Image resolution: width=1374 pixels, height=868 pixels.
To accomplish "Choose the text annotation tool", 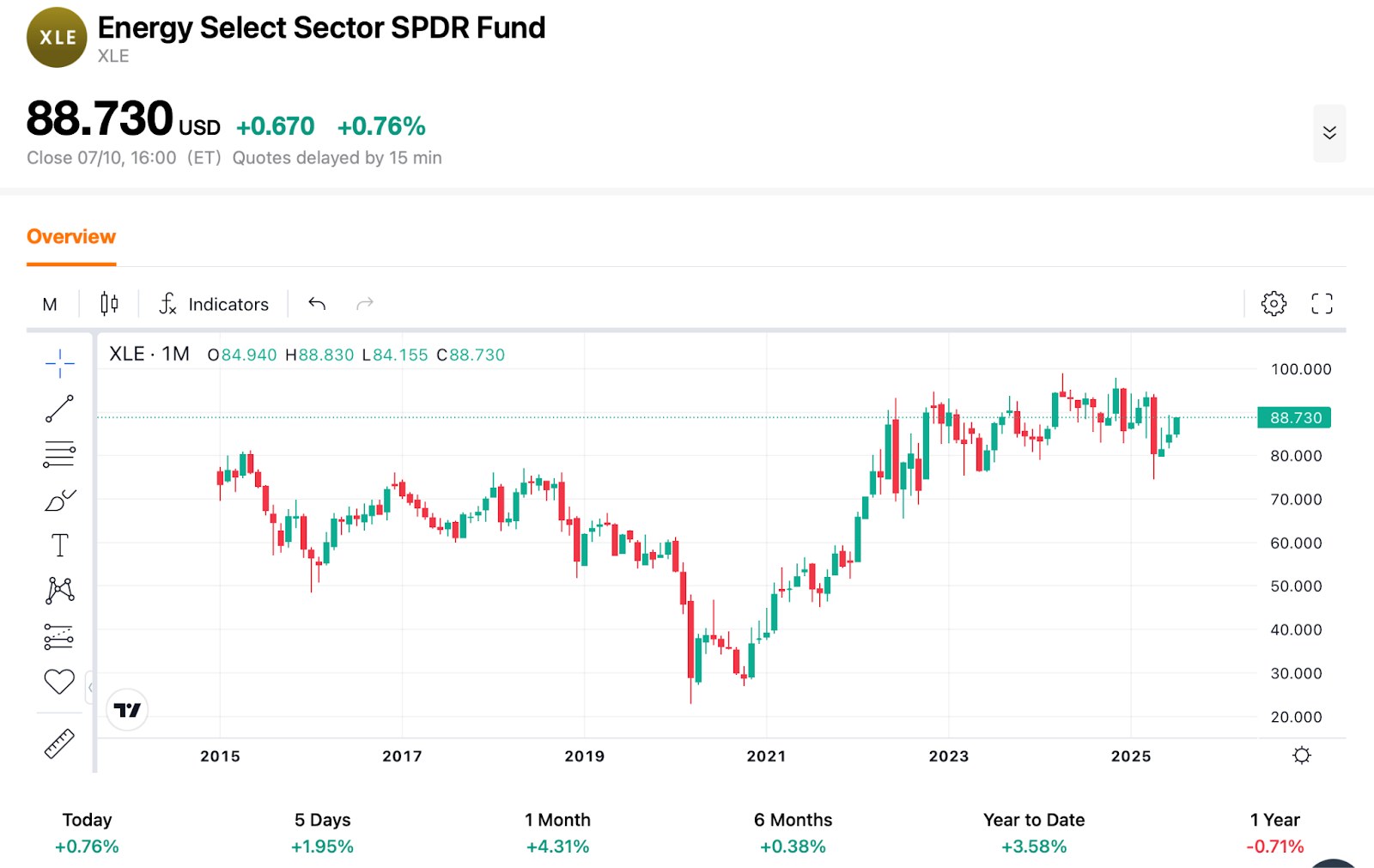I will (x=59, y=545).
